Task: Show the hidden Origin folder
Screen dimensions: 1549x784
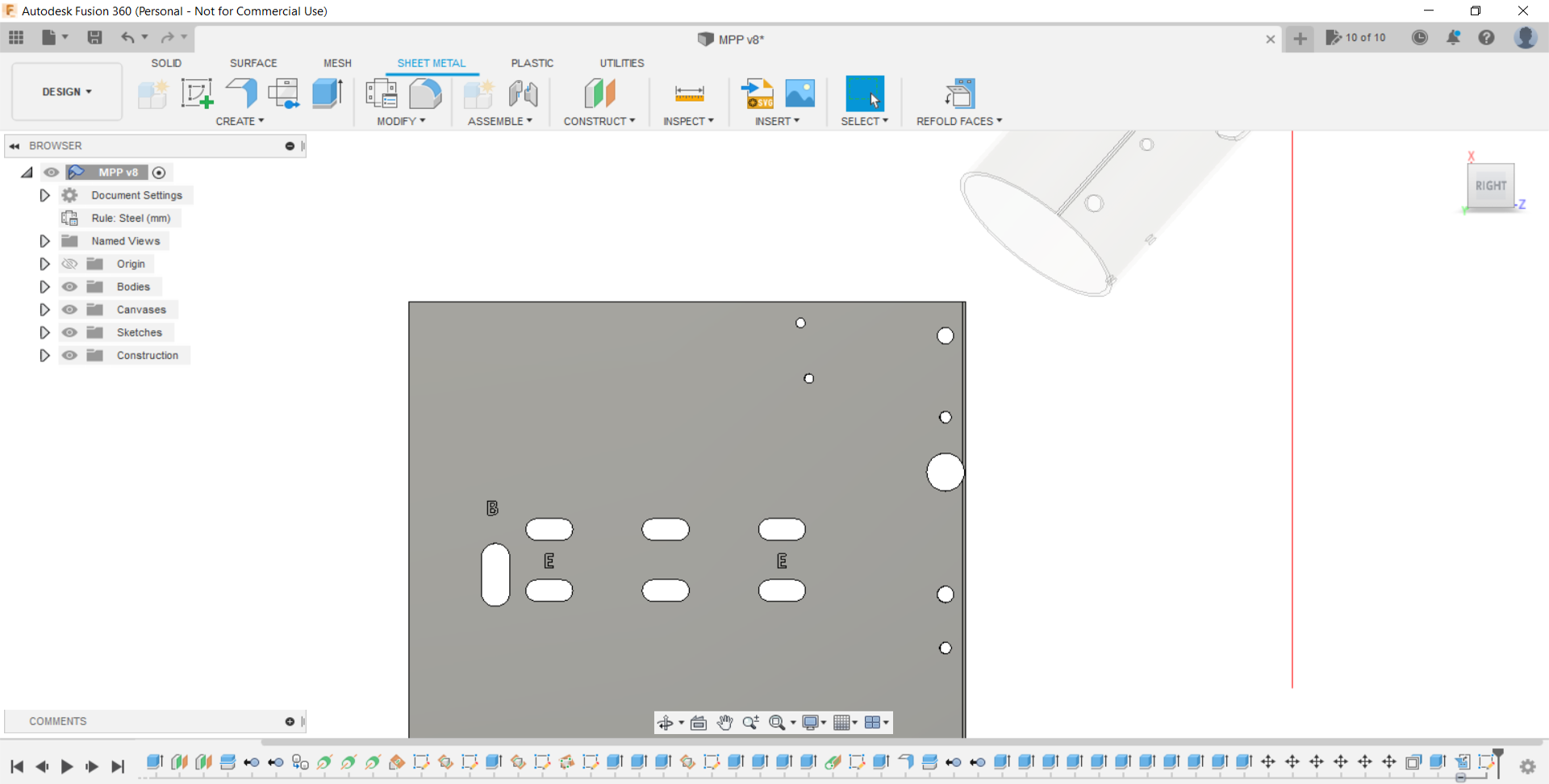Action: pyautogui.click(x=69, y=264)
